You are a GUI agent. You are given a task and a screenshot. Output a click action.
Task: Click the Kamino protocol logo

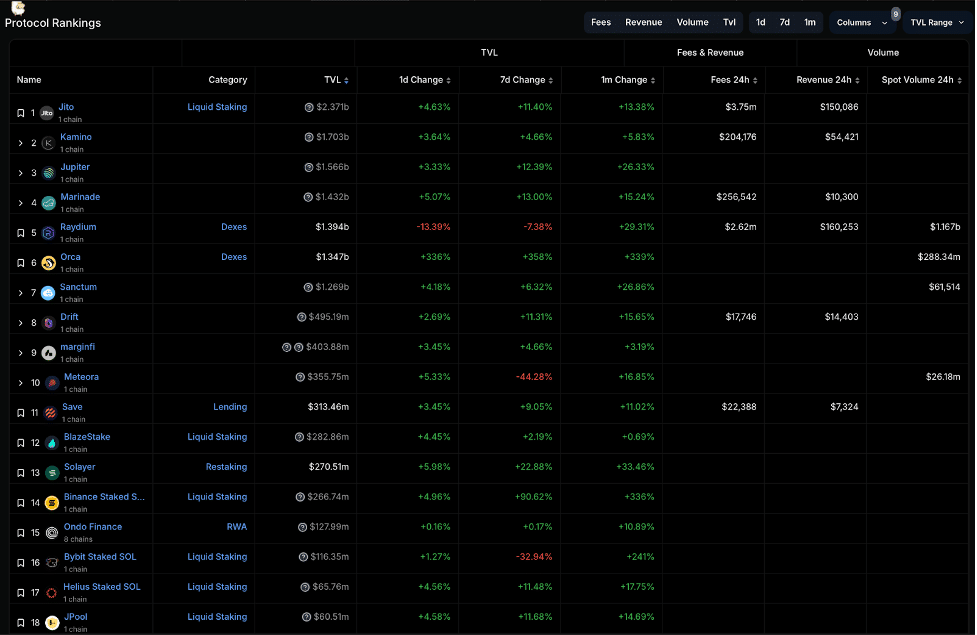pos(48,143)
